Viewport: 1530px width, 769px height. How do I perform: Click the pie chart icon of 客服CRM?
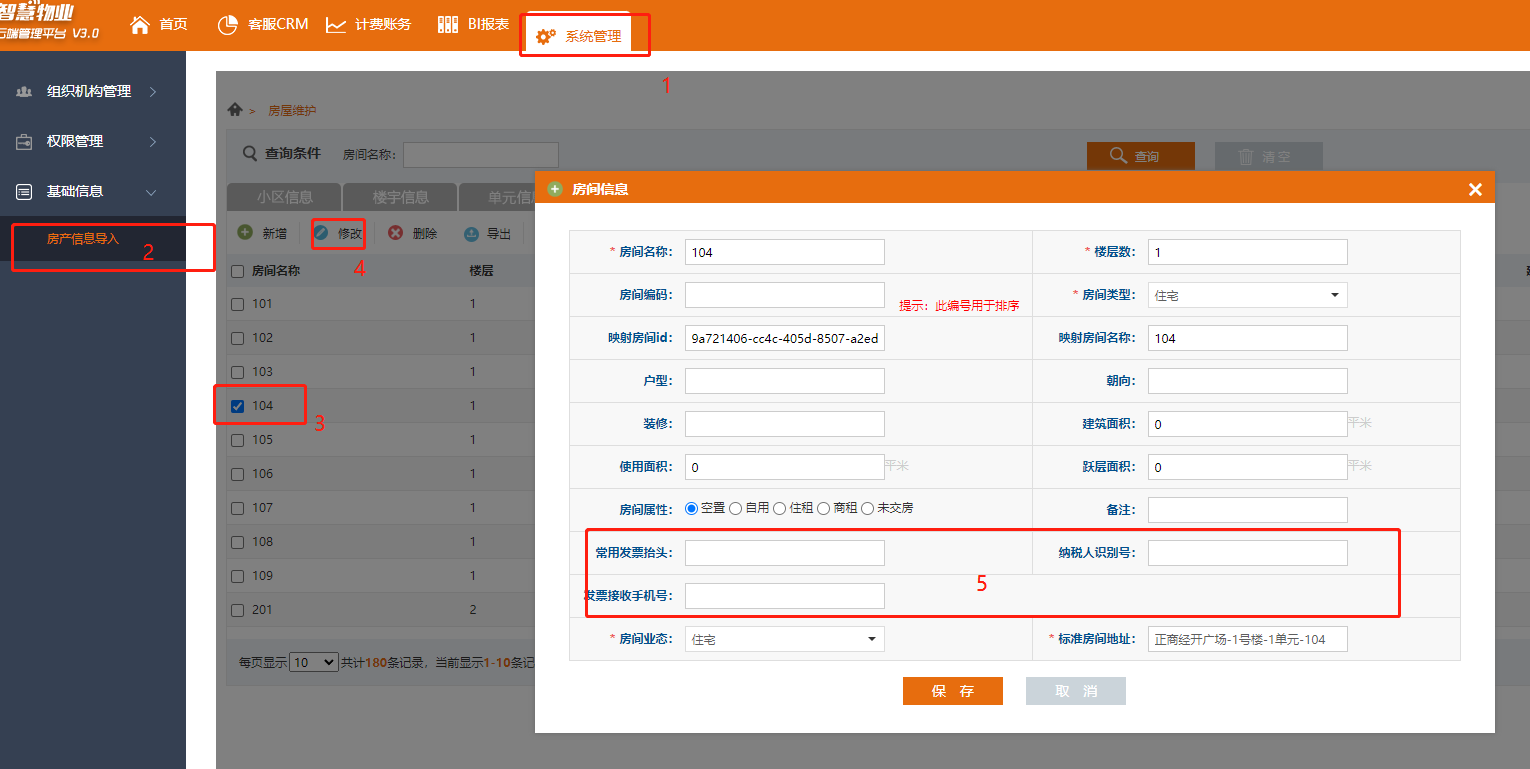[x=228, y=24]
